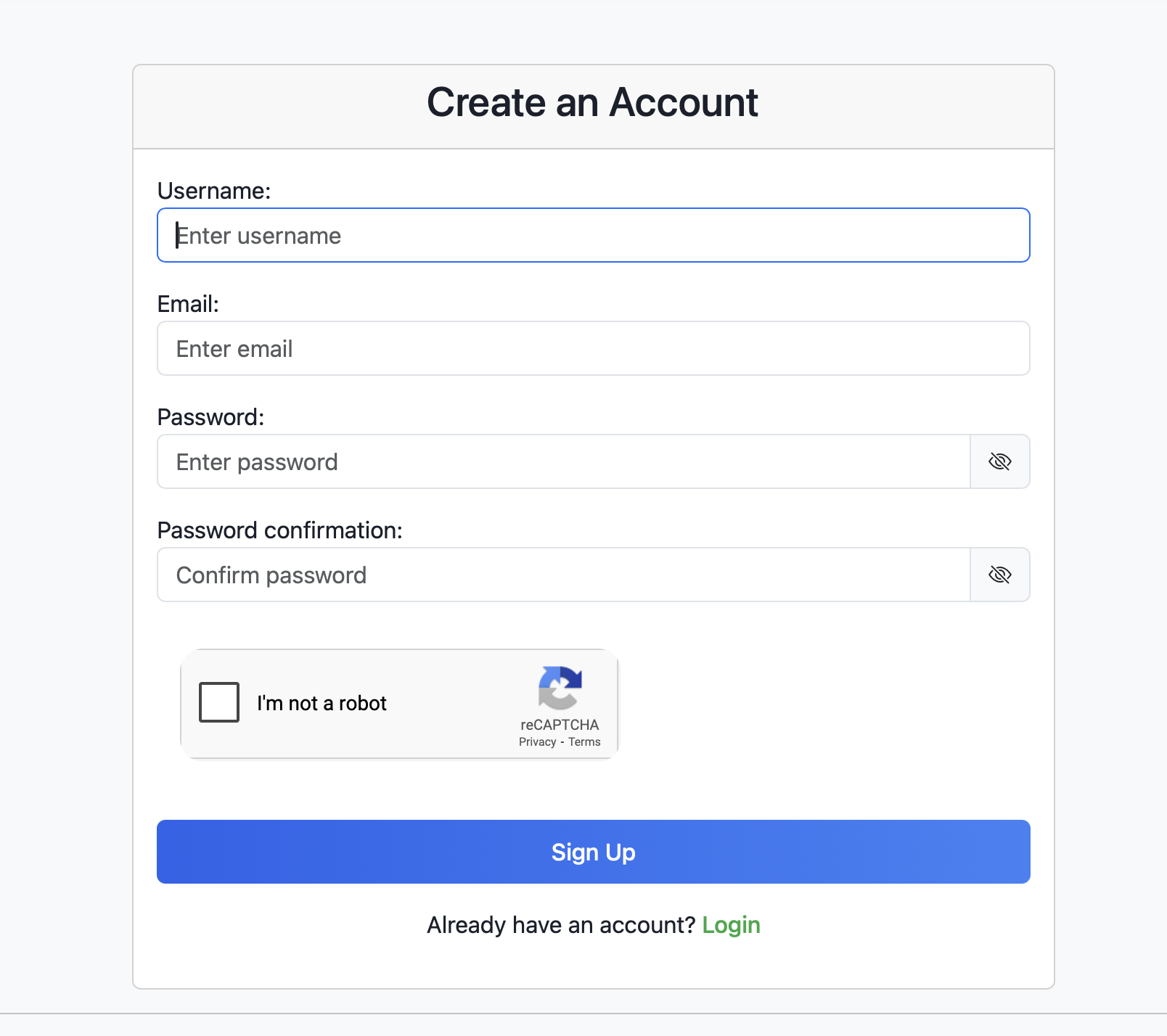Screen dimensions: 1167x1036
Task: Click the "Username:" field label
Action: [214, 191]
